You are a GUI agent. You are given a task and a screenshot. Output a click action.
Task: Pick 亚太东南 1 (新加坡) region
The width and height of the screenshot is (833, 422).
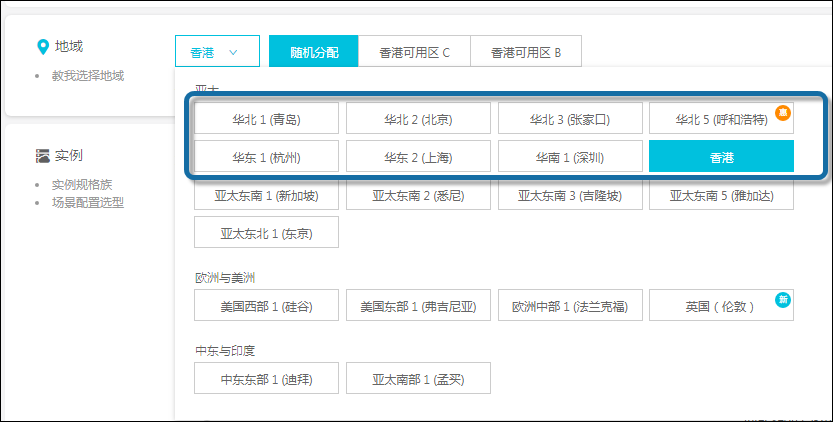click(x=267, y=196)
